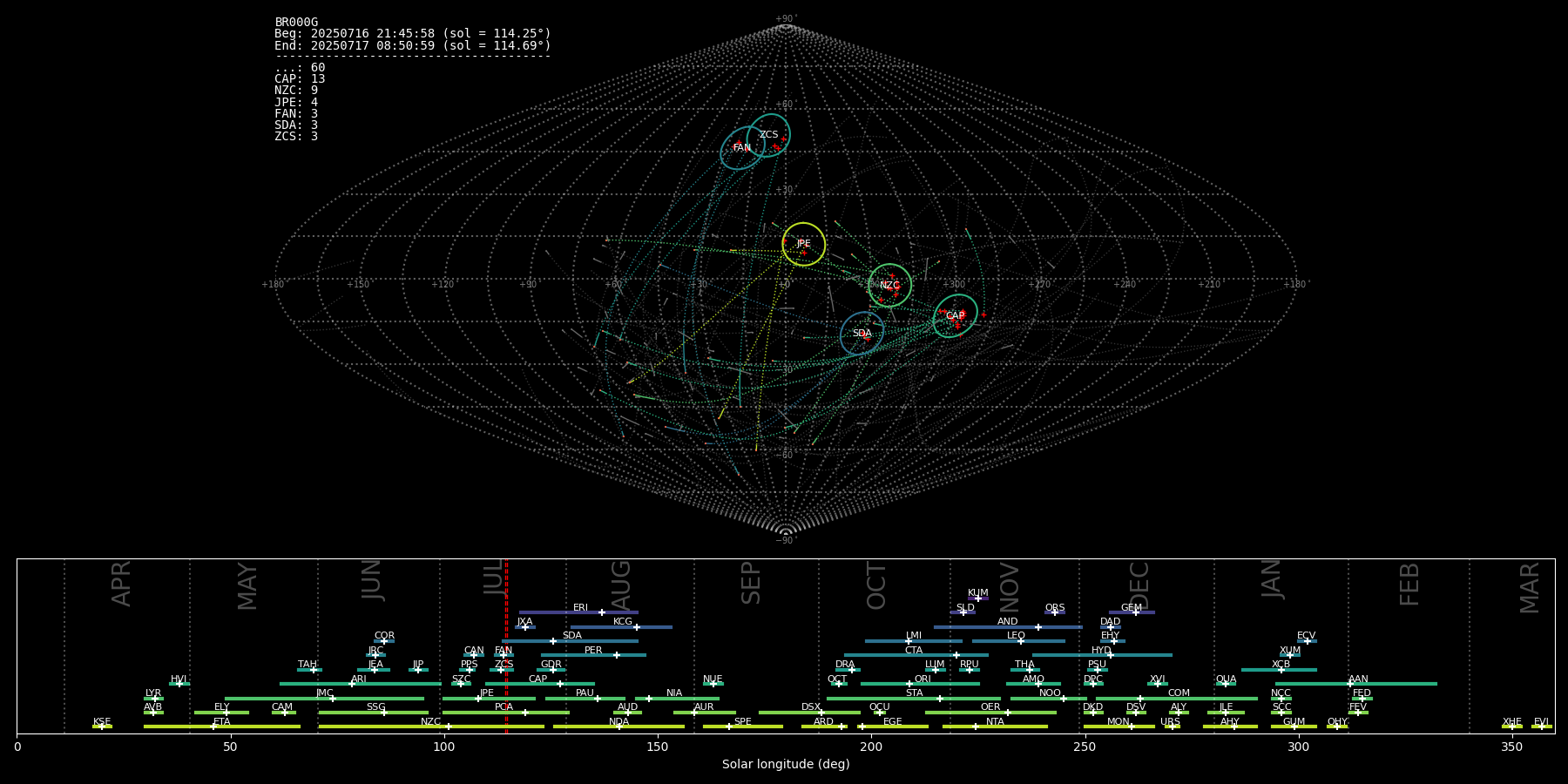Click the FAN radiant circle on sky map
This screenshot has width=1568, height=784.
742,148
